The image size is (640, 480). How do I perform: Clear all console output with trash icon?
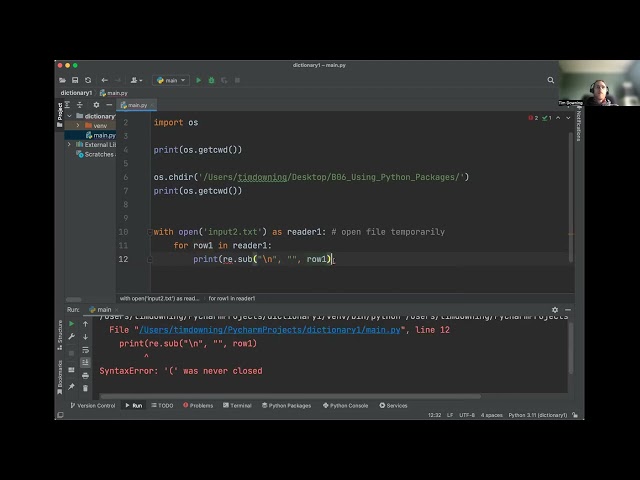point(85,388)
